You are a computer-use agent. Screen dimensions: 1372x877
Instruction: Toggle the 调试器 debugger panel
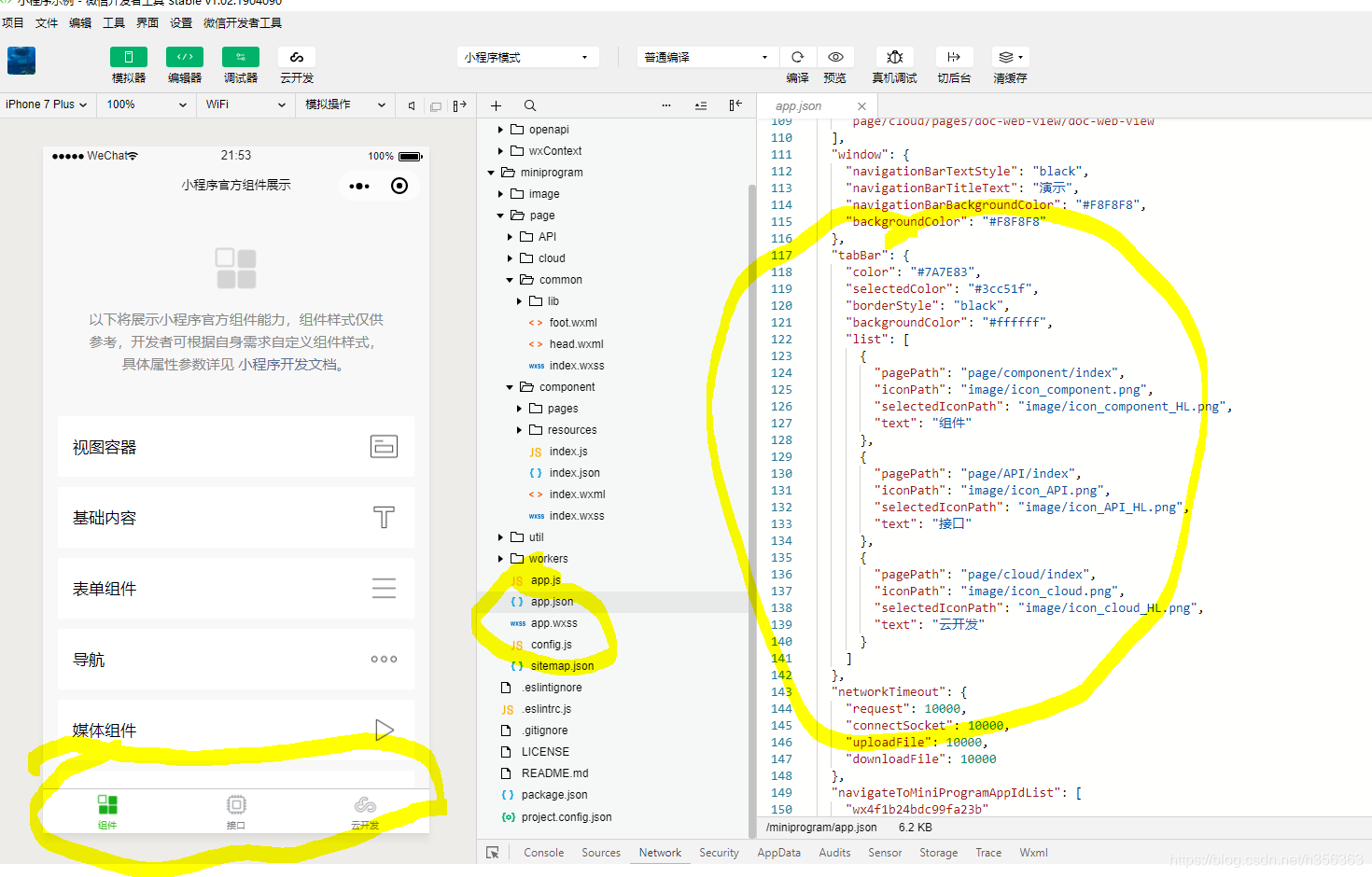point(241,57)
